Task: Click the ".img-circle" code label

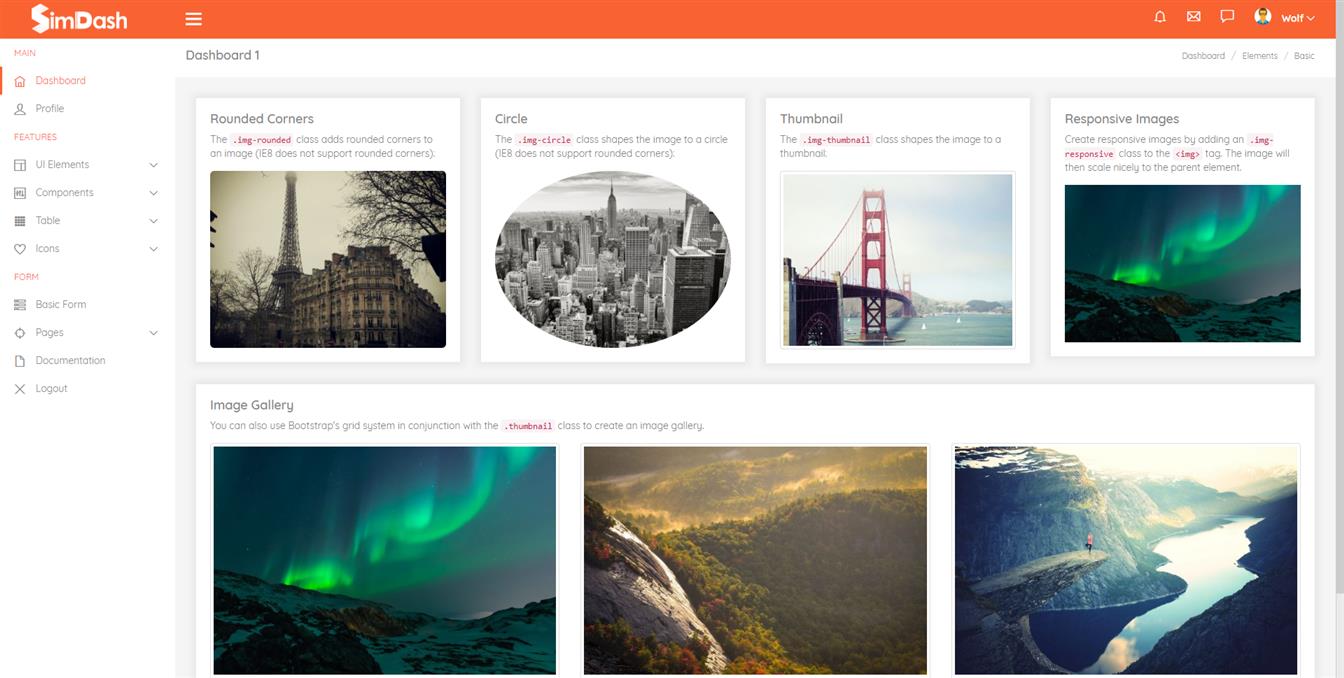Action: click(x=544, y=140)
